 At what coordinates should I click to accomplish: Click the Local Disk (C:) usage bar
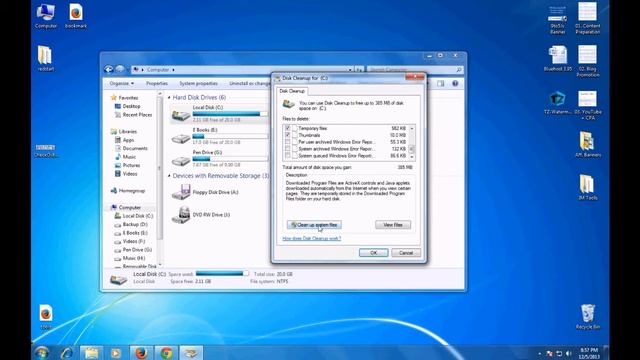tap(230, 114)
